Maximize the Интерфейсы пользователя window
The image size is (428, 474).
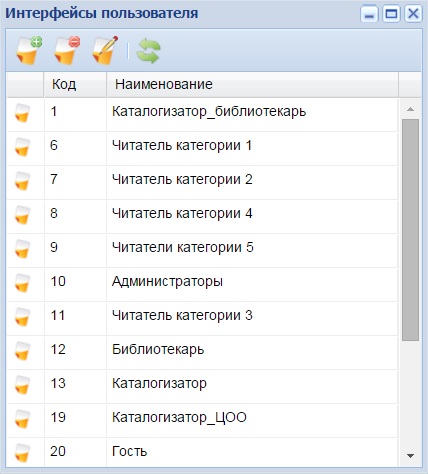tap(391, 14)
